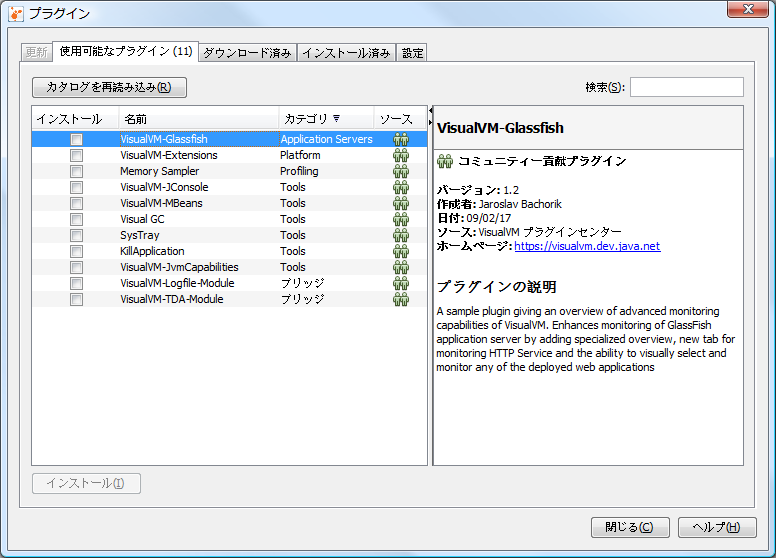Sort by ソース column header
776x558 pixels.
400,119
